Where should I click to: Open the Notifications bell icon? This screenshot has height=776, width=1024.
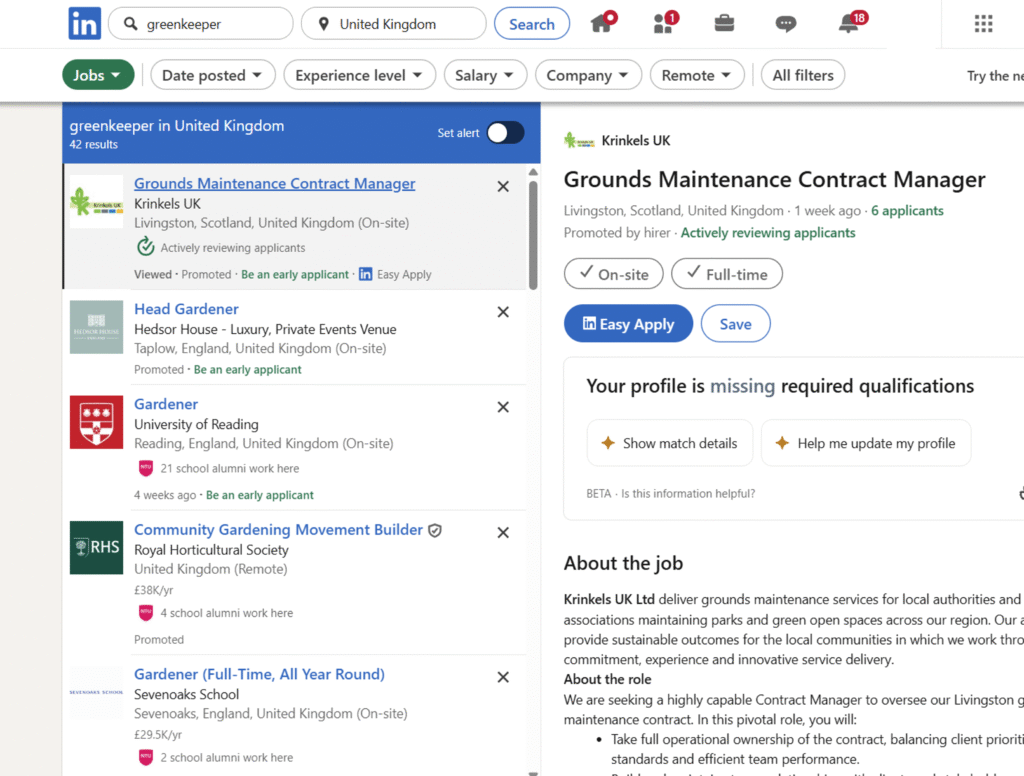849,24
